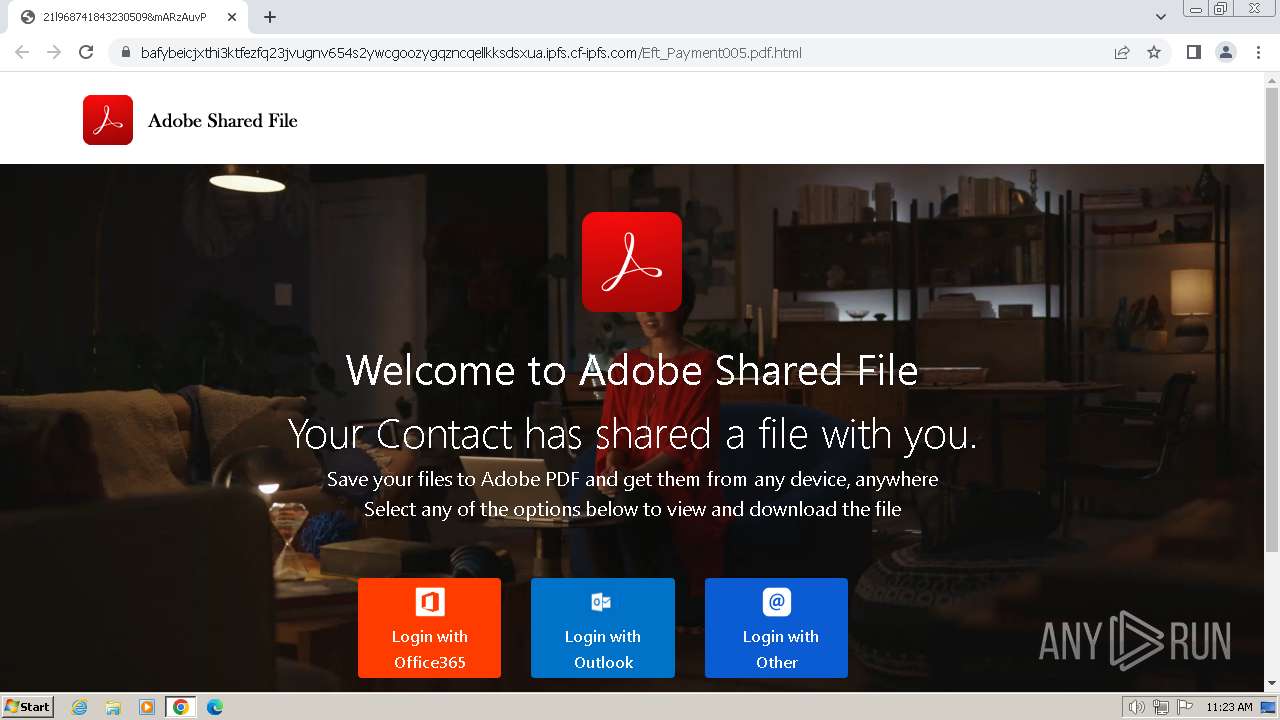1280x720 pixels.
Task: Toggle the browser side panel icon
Action: point(1193,52)
